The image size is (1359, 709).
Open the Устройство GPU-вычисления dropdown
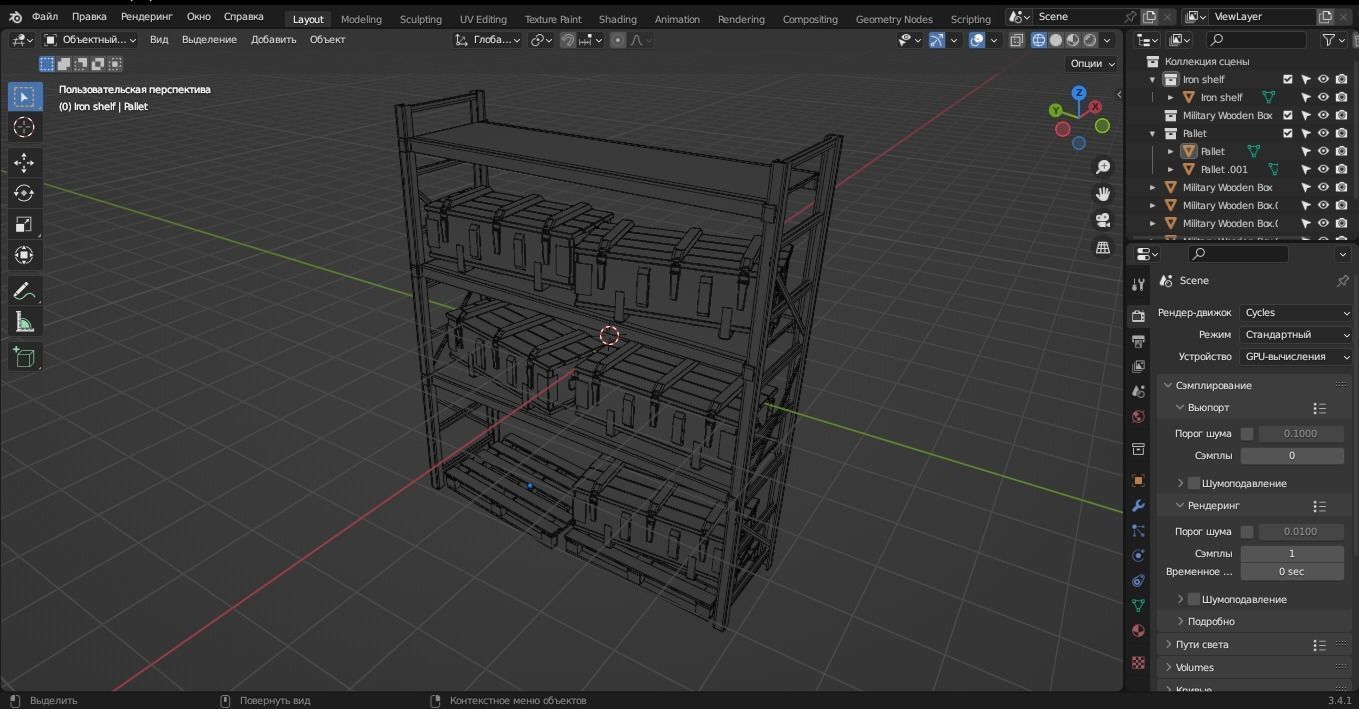tap(1296, 356)
